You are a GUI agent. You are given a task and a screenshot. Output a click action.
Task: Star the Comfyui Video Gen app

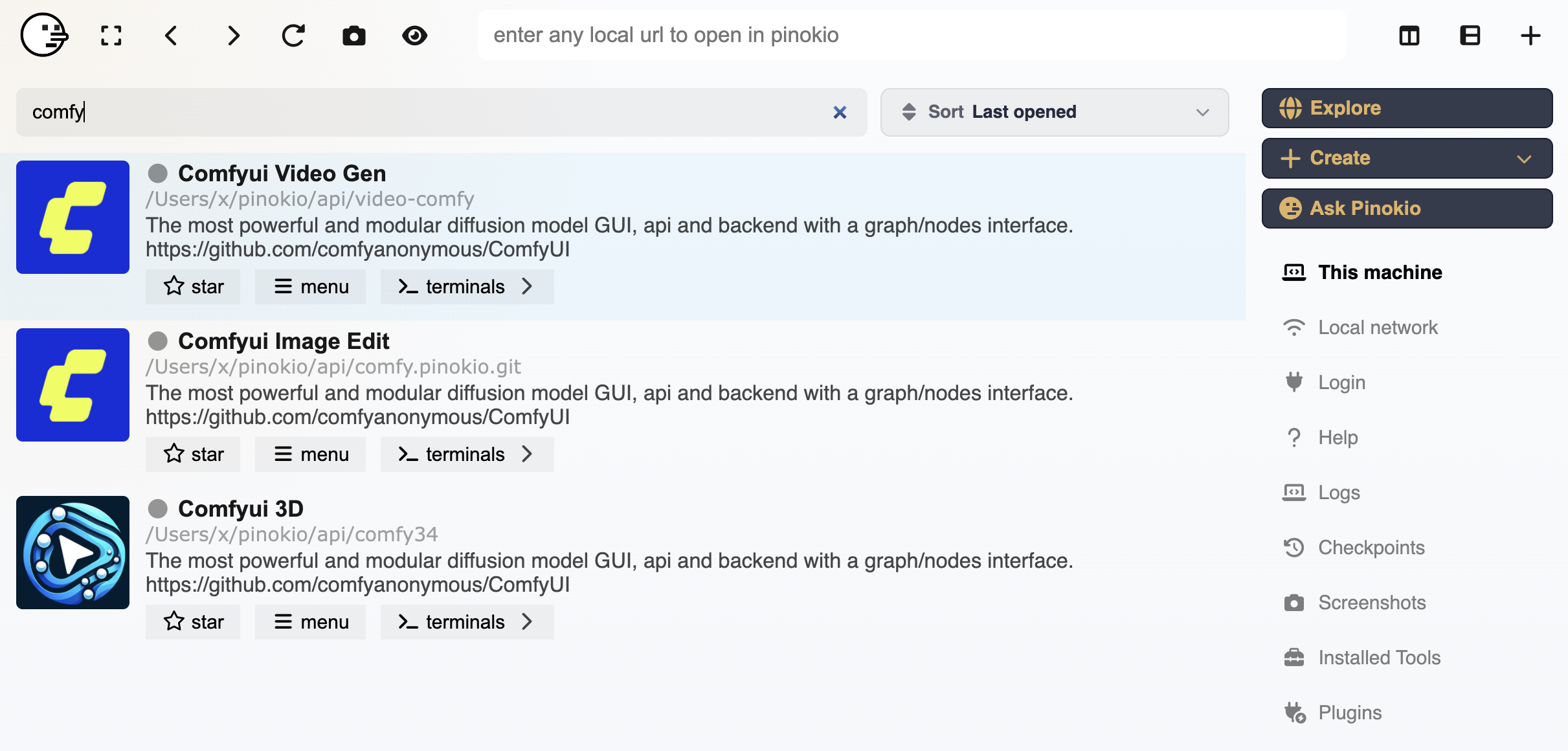click(193, 287)
